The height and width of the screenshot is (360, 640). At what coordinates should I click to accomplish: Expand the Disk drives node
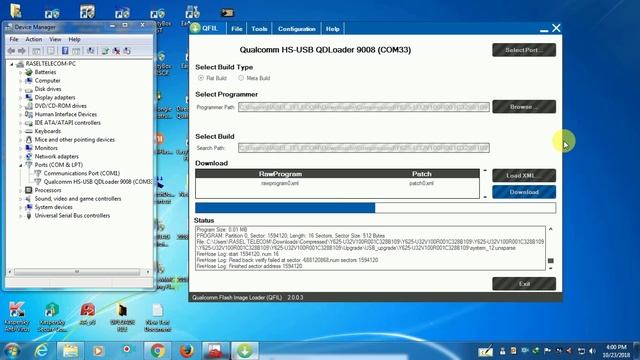click(x=20, y=89)
